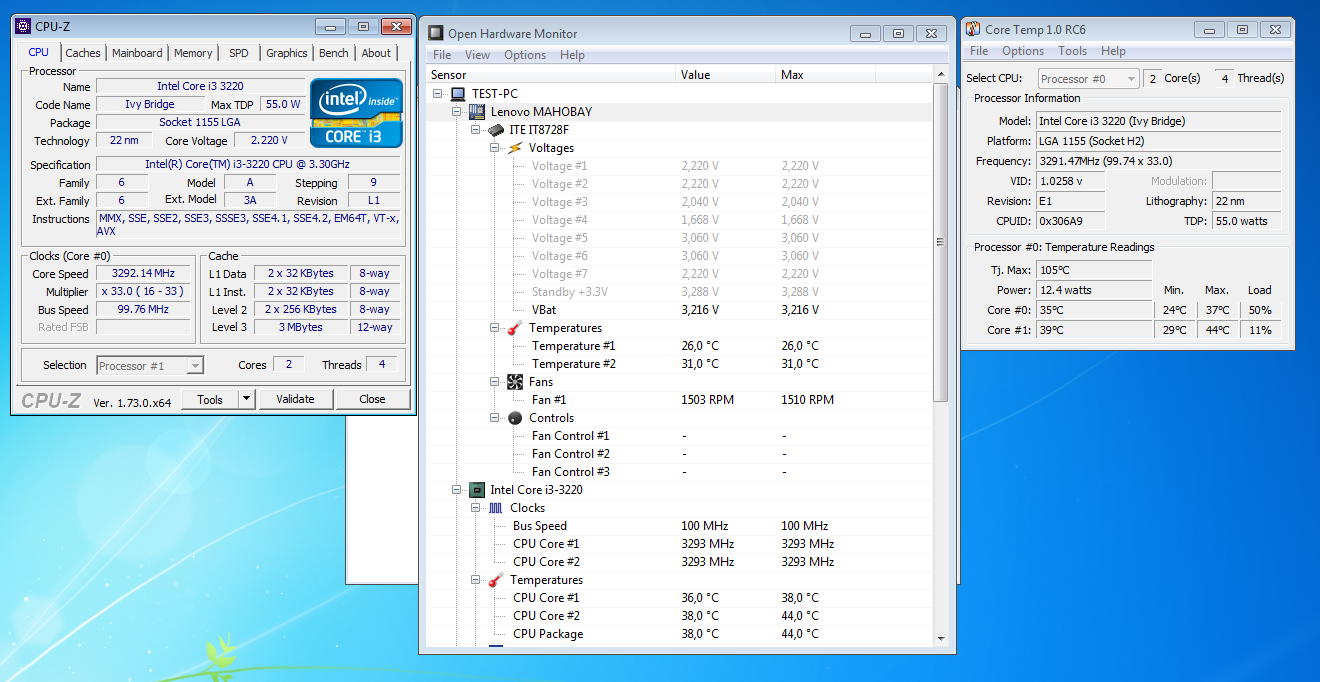Select the Fan #1 sensor row
Image resolution: width=1320 pixels, height=682 pixels.
click(x=679, y=400)
